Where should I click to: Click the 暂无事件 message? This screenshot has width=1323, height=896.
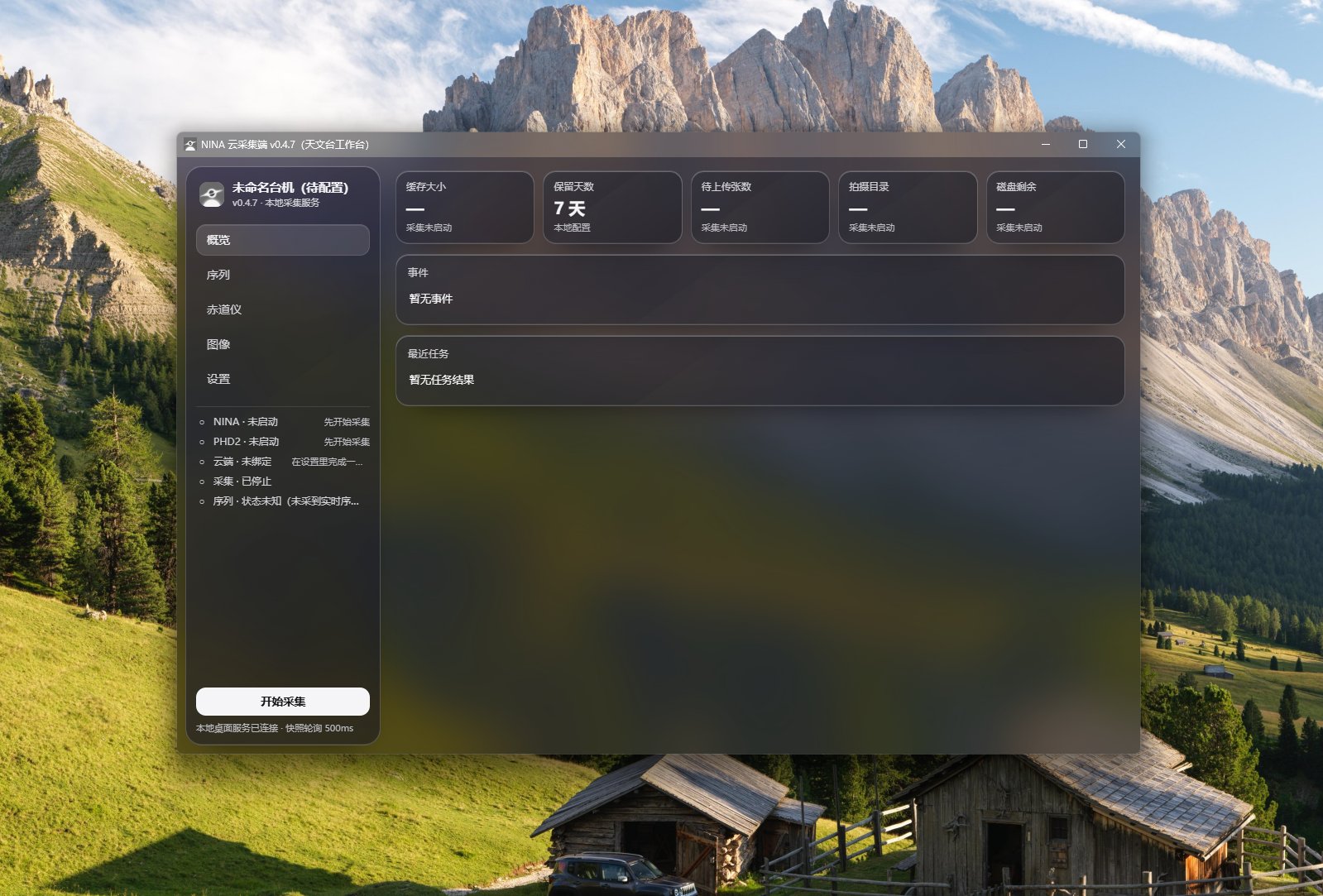pyautogui.click(x=430, y=299)
